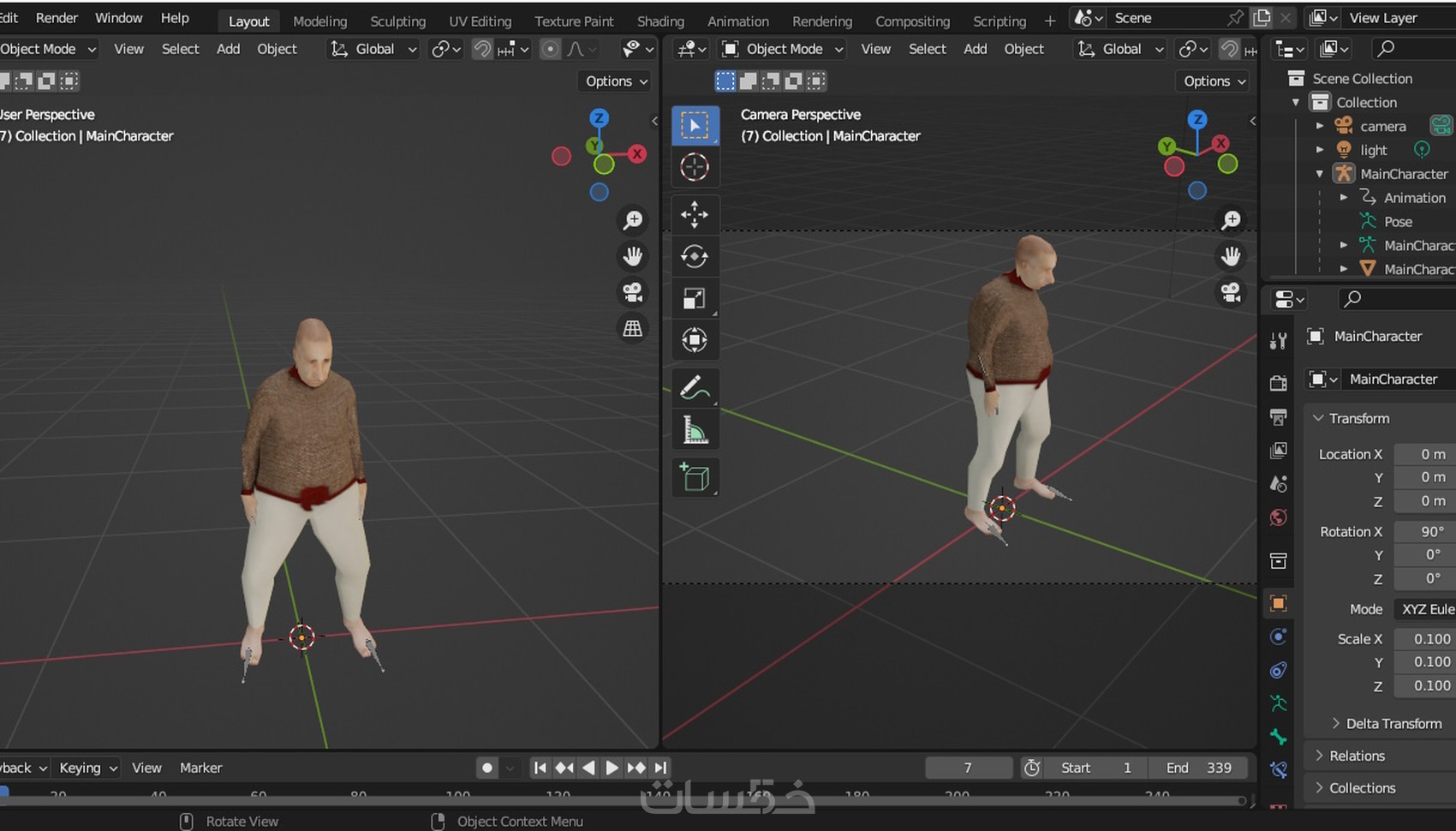The width and height of the screenshot is (1456, 831).
Task: Toggle camera view in left viewport
Action: coord(633,293)
